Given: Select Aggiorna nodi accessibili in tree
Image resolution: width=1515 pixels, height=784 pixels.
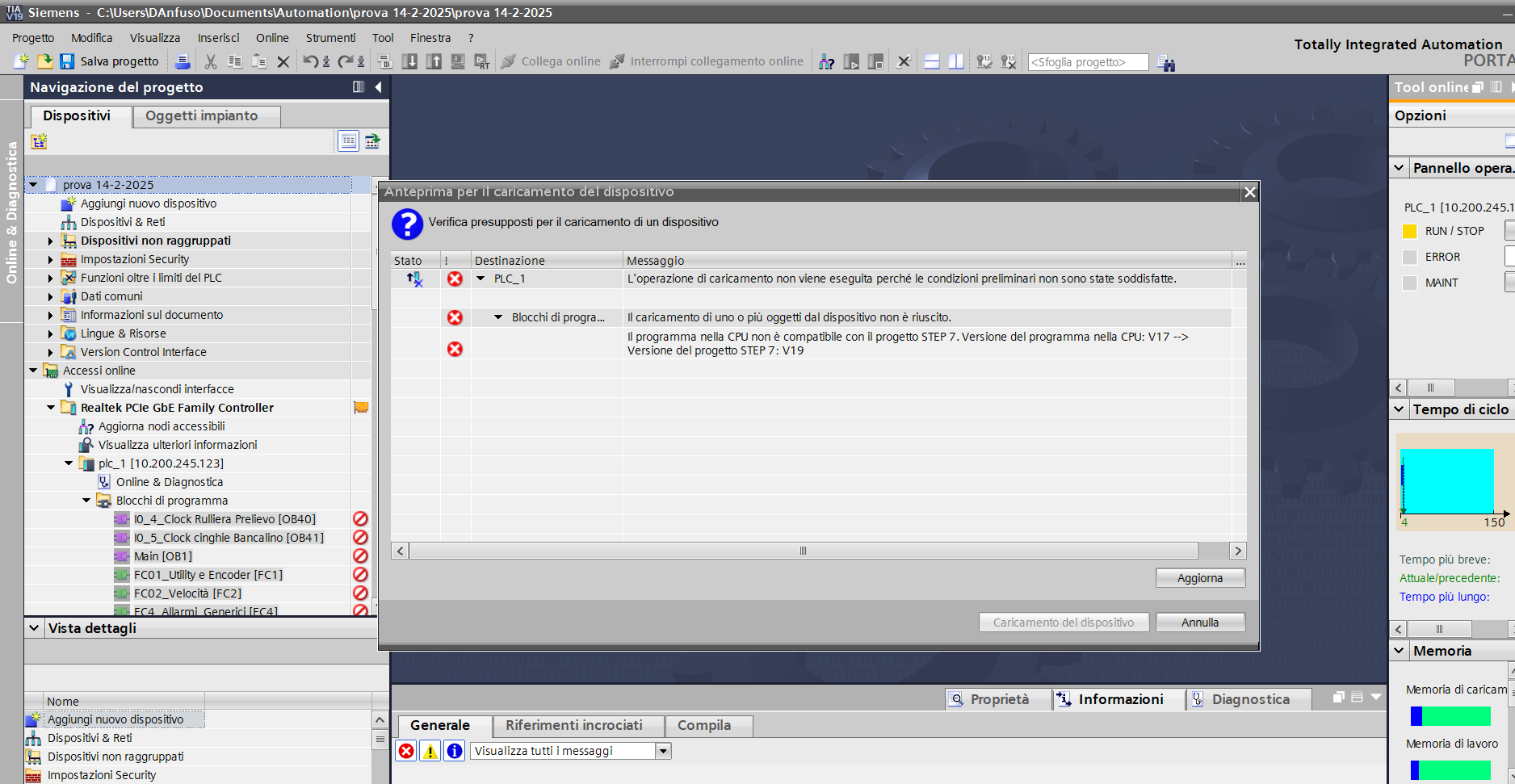Looking at the screenshot, I should pyautogui.click(x=162, y=426).
